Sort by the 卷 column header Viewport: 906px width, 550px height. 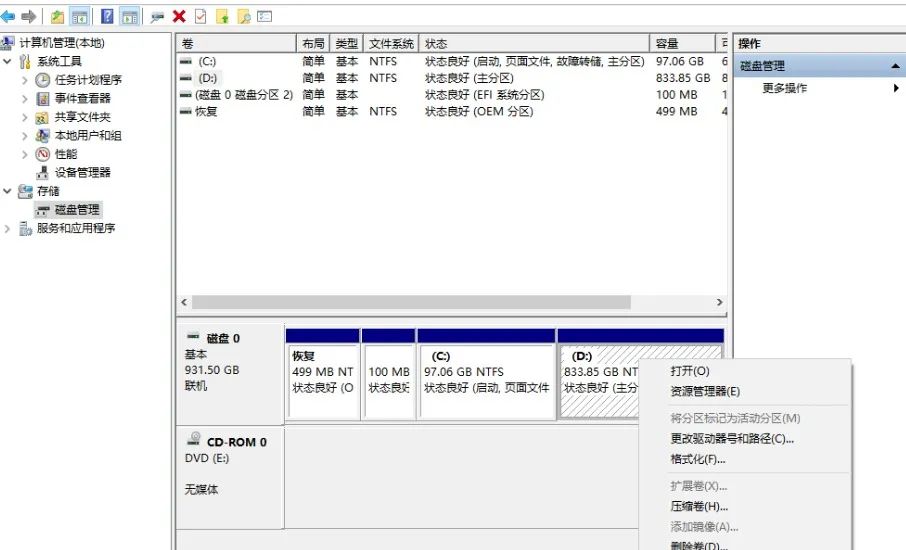[236, 43]
